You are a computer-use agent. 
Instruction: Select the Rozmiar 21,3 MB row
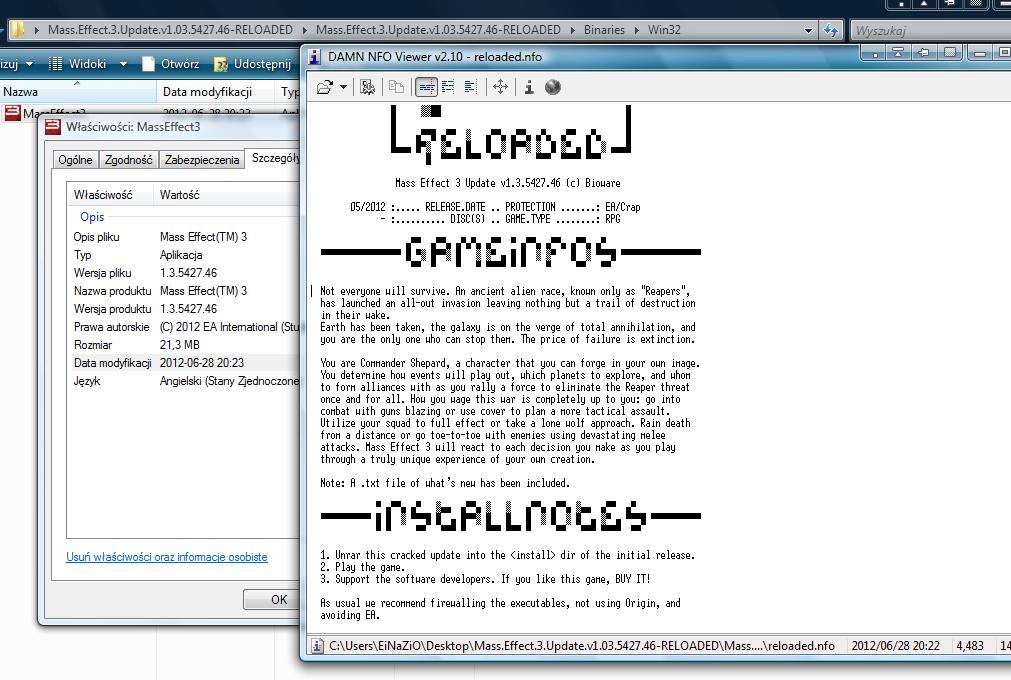click(184, 345)
